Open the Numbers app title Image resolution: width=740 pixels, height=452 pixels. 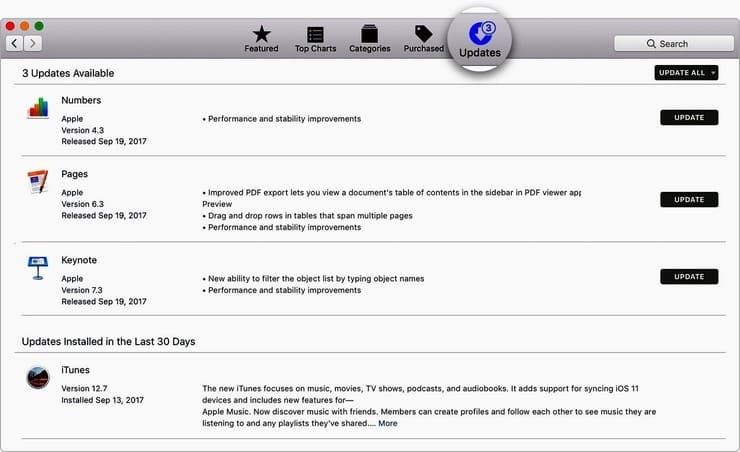[81, 100]
